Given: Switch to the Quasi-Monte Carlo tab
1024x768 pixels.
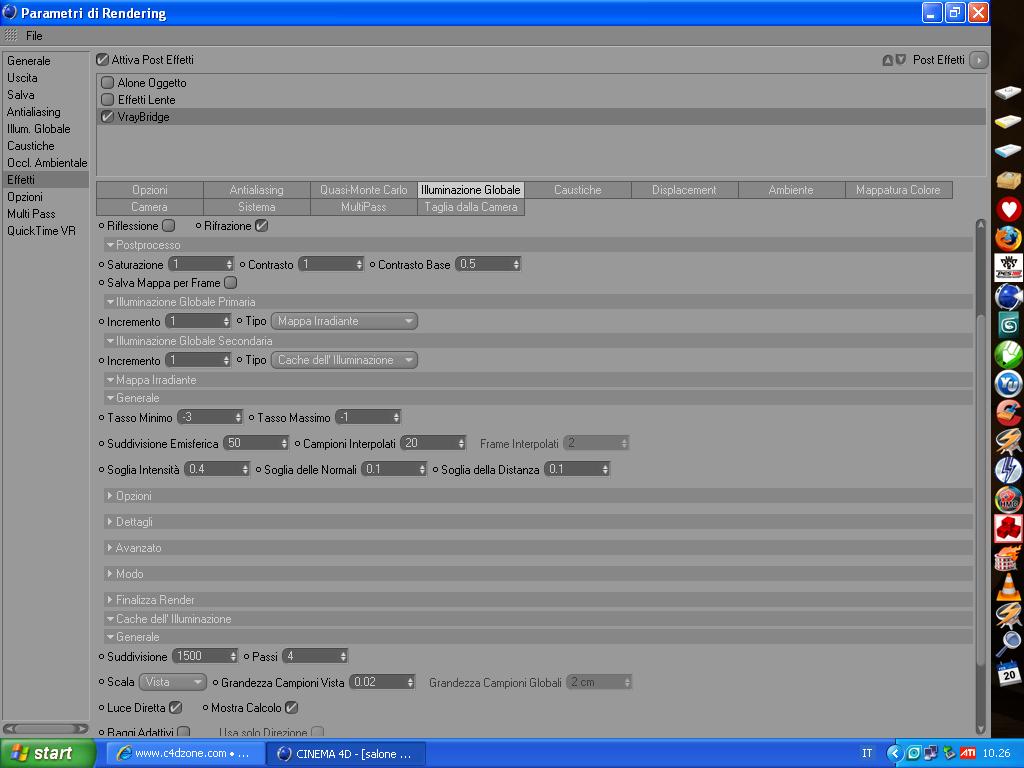Looking at the screenshot, I should pos(364,189).
